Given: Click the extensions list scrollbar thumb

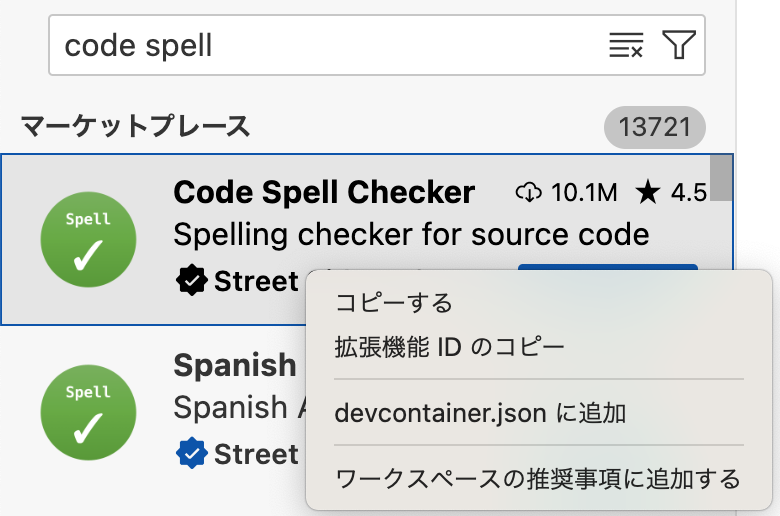Looking at the screenshot, I should click(721, 178).
